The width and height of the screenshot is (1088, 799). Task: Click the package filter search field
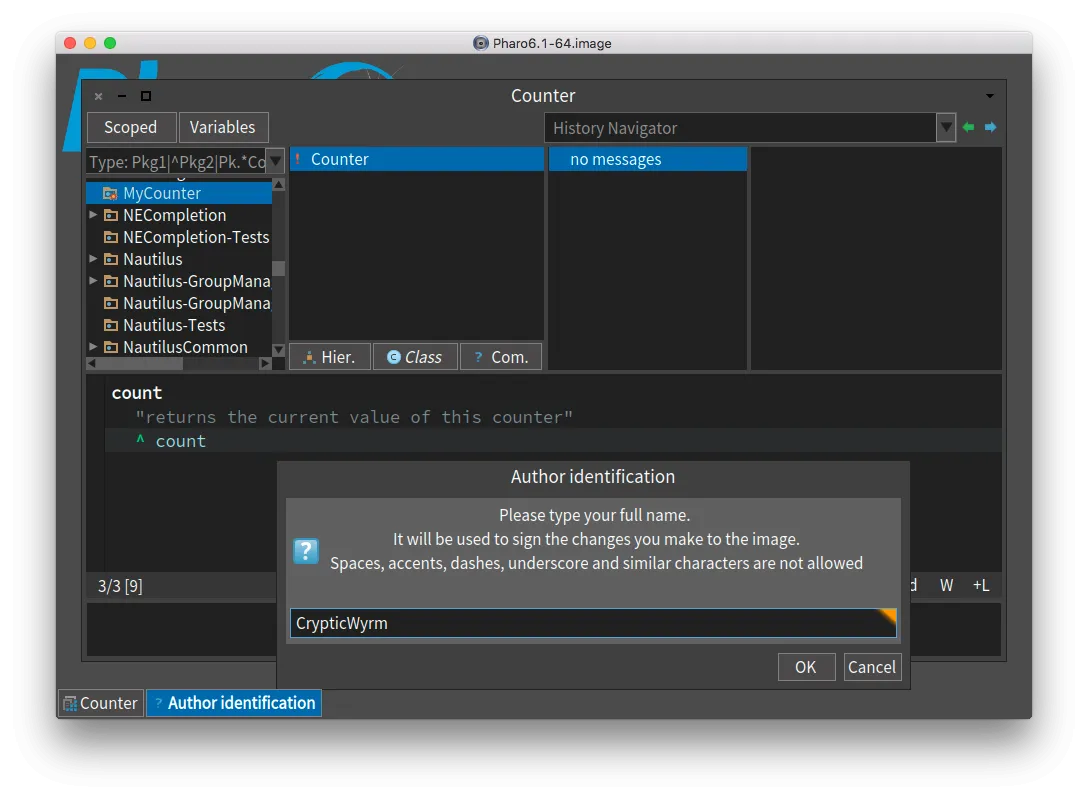[178, 162]
